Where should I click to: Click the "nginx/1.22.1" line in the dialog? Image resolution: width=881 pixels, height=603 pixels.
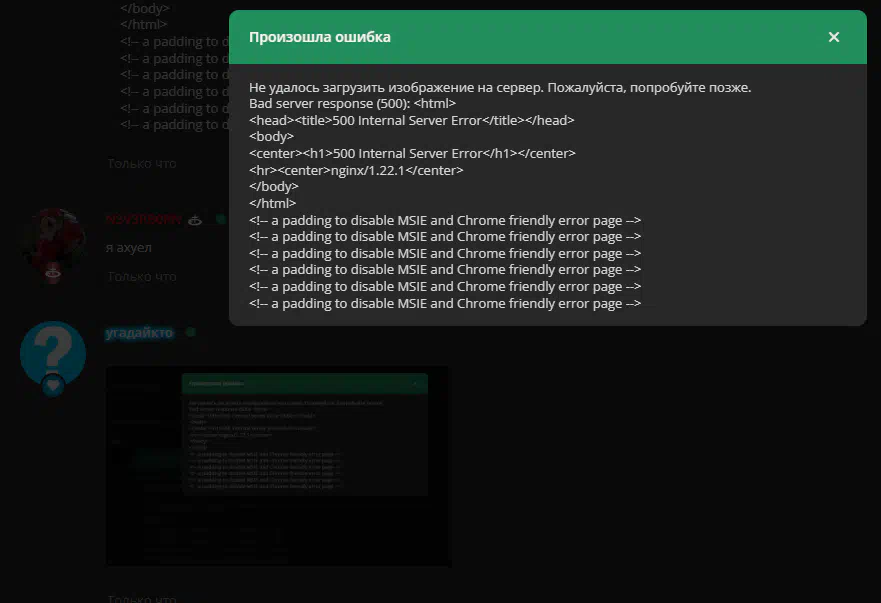(356, 170)
